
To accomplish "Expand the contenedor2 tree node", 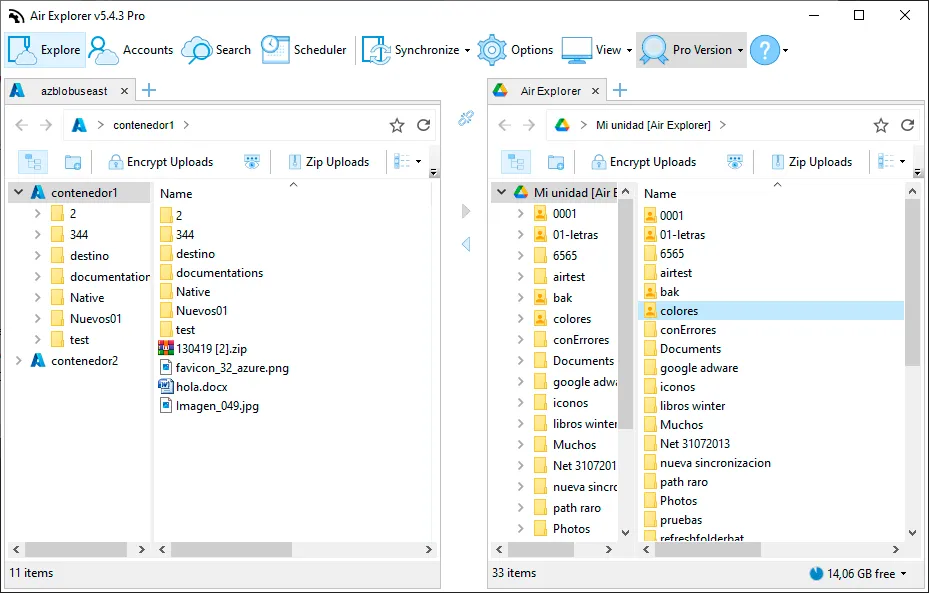I will (x=18, y=361).
